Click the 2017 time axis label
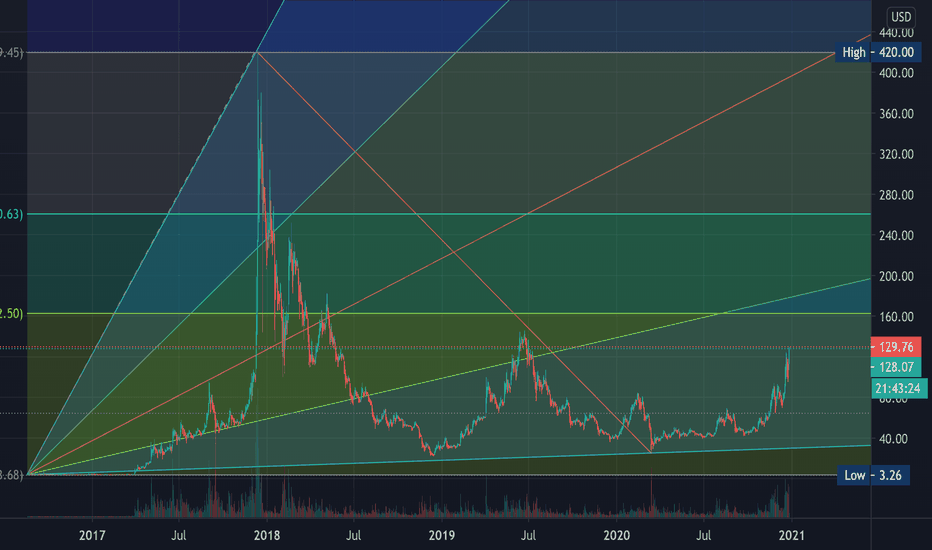Viewport: 932px width, 550px height. pos(92,535)
